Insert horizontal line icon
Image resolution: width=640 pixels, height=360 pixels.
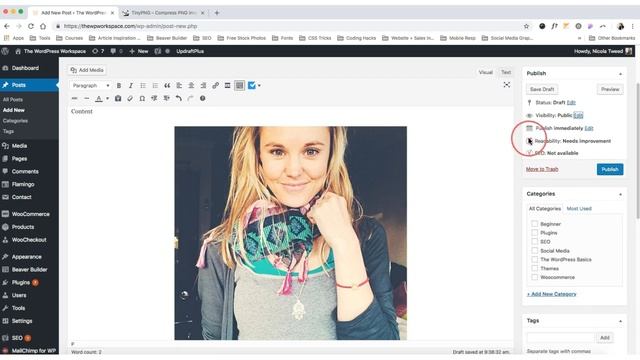[x=87, y=98]
